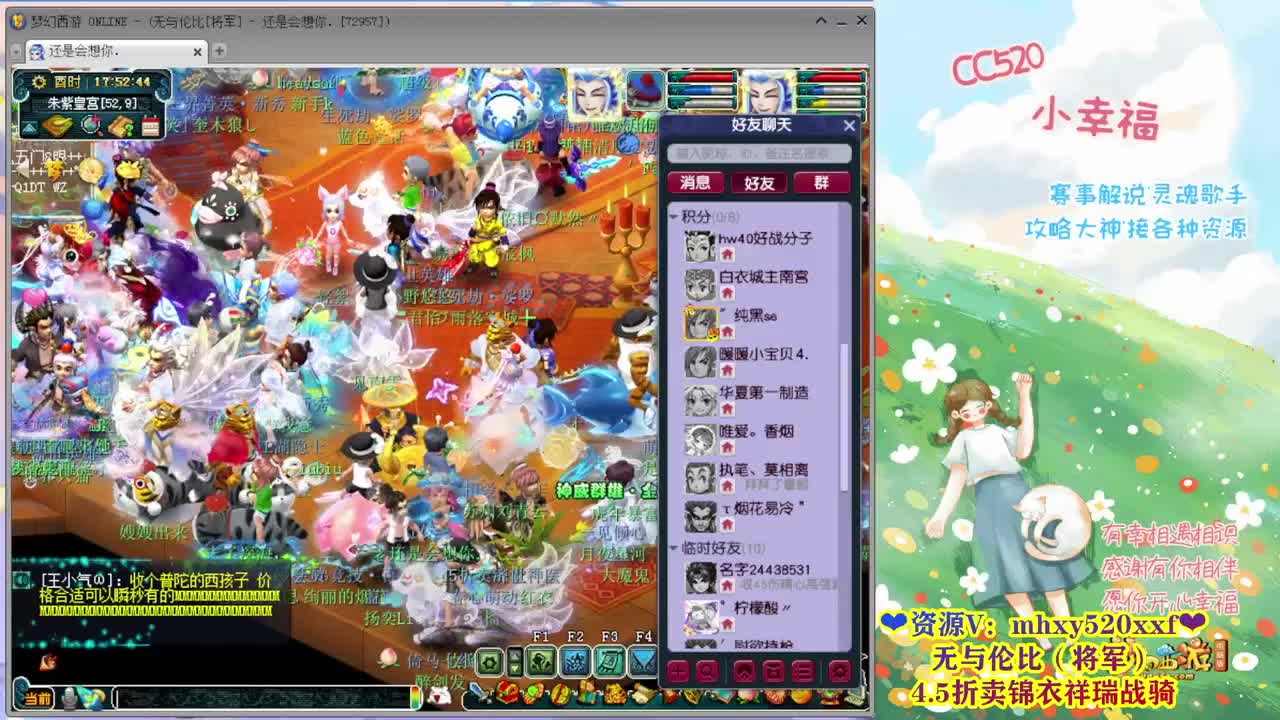Open the scroll with question mark icon

(x=121, y=126)
